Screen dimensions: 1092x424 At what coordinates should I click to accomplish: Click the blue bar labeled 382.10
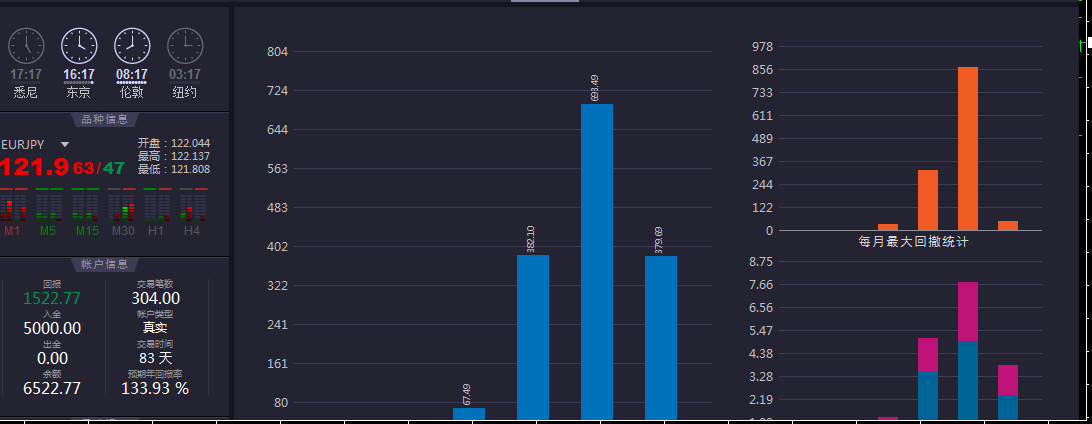(x=533, y=337)
